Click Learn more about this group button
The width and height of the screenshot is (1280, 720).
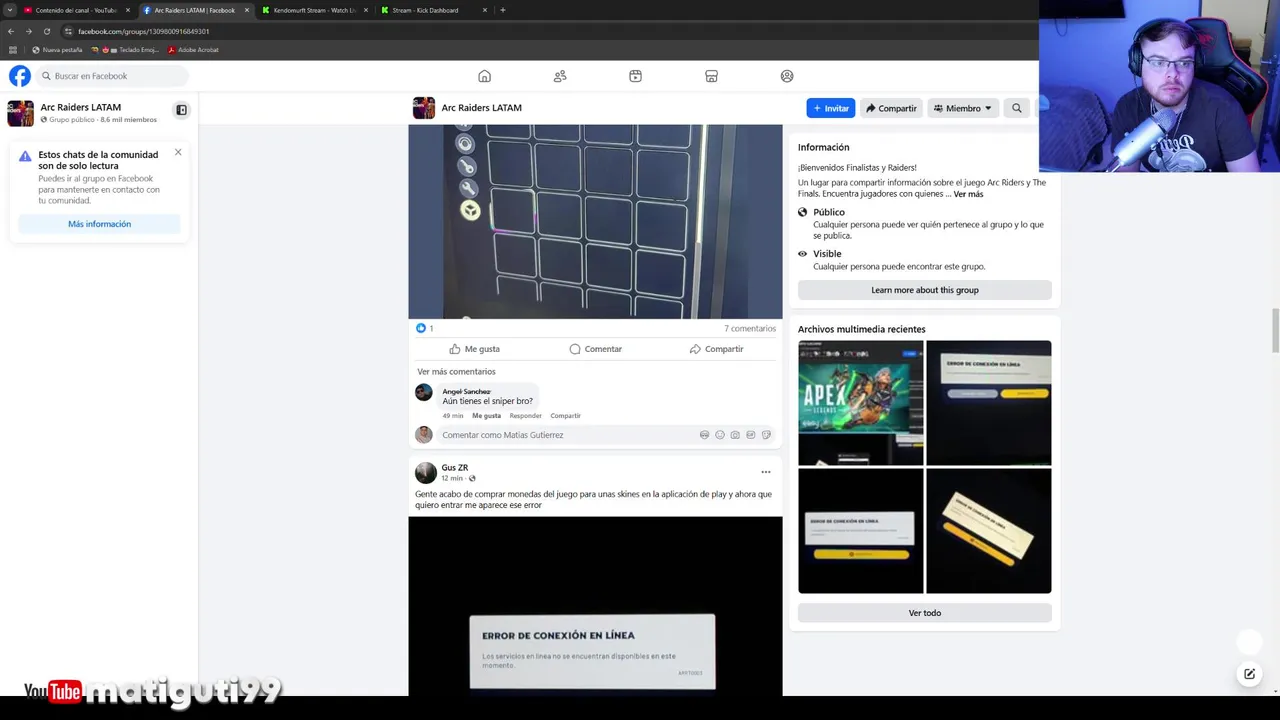pyautogui.click(x=925, y=290)
